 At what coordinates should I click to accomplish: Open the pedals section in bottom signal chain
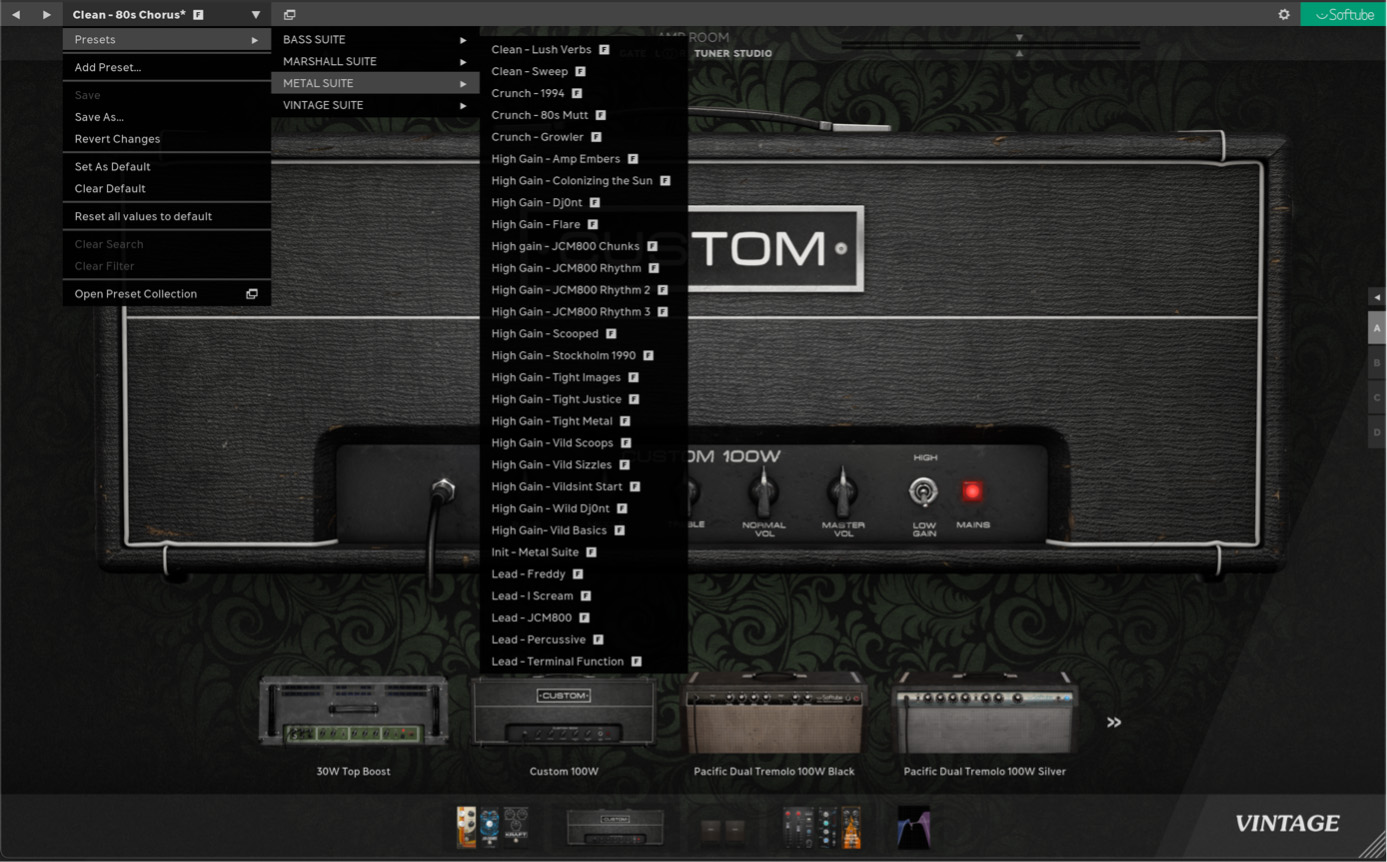click(x=492, y=827)
